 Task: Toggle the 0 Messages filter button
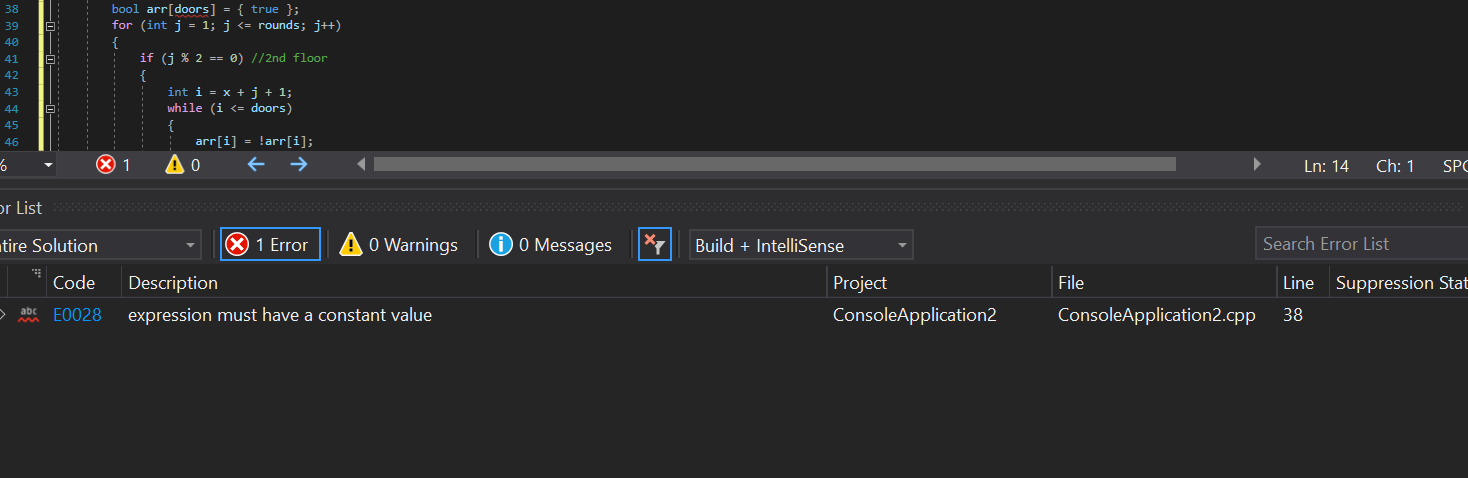pos(550,245)
